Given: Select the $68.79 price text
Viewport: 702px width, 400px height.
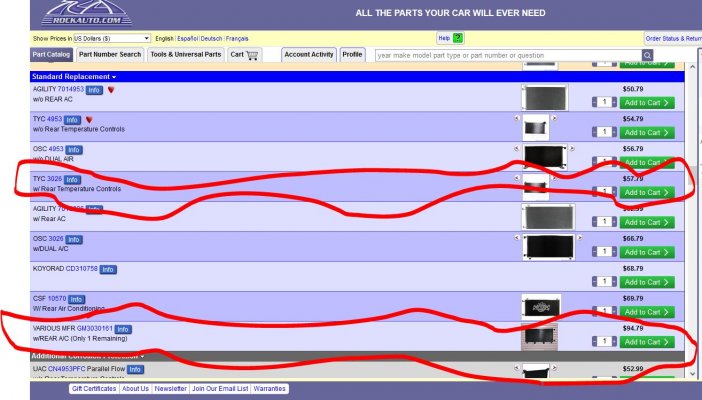Looking at the screenshot, I should 633,269.
